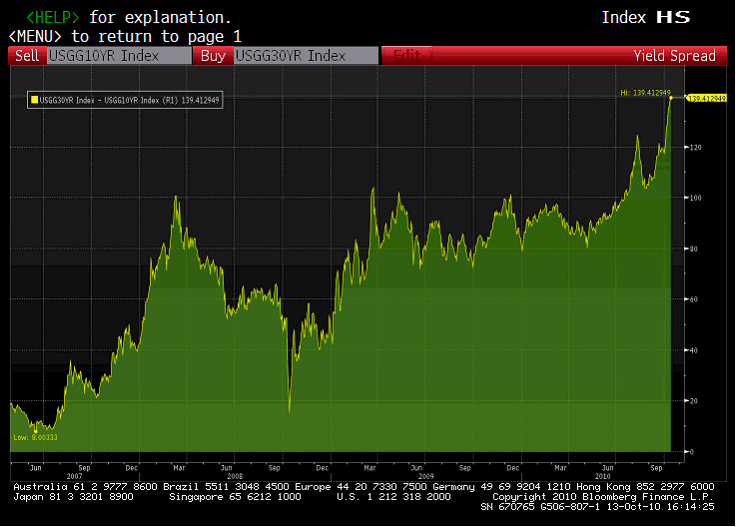
Task: Click the 2008 year label on x-axis
Action: [234, 476]
